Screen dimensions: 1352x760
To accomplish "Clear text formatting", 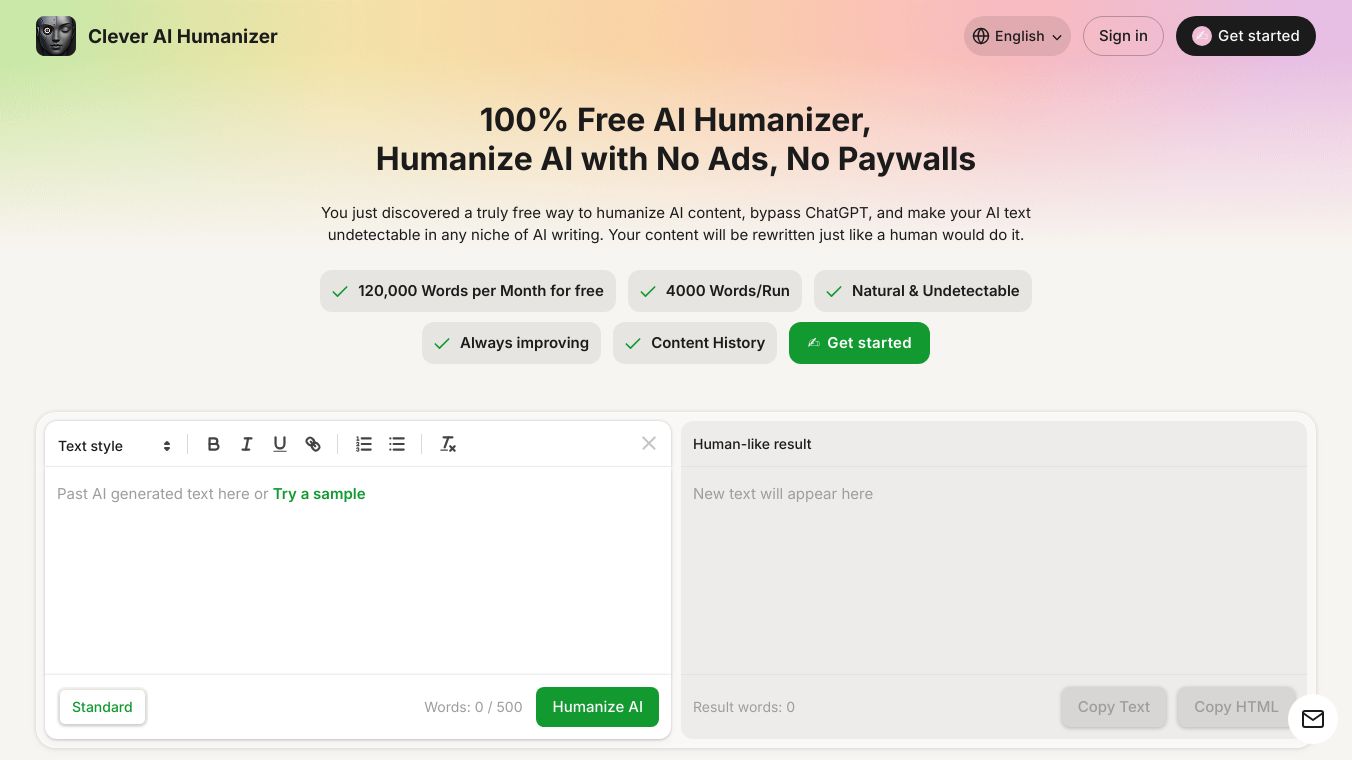I will tap(448, 444).
